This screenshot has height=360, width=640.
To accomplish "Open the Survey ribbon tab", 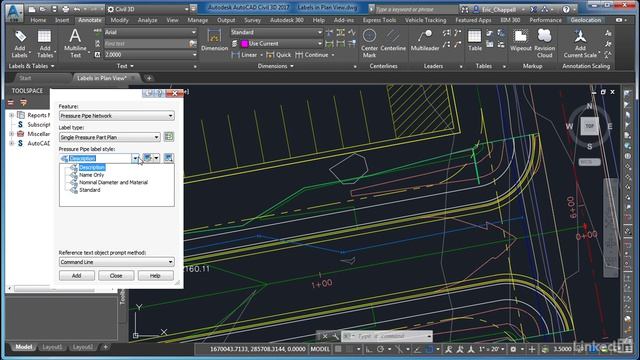I will coord(252,20).
